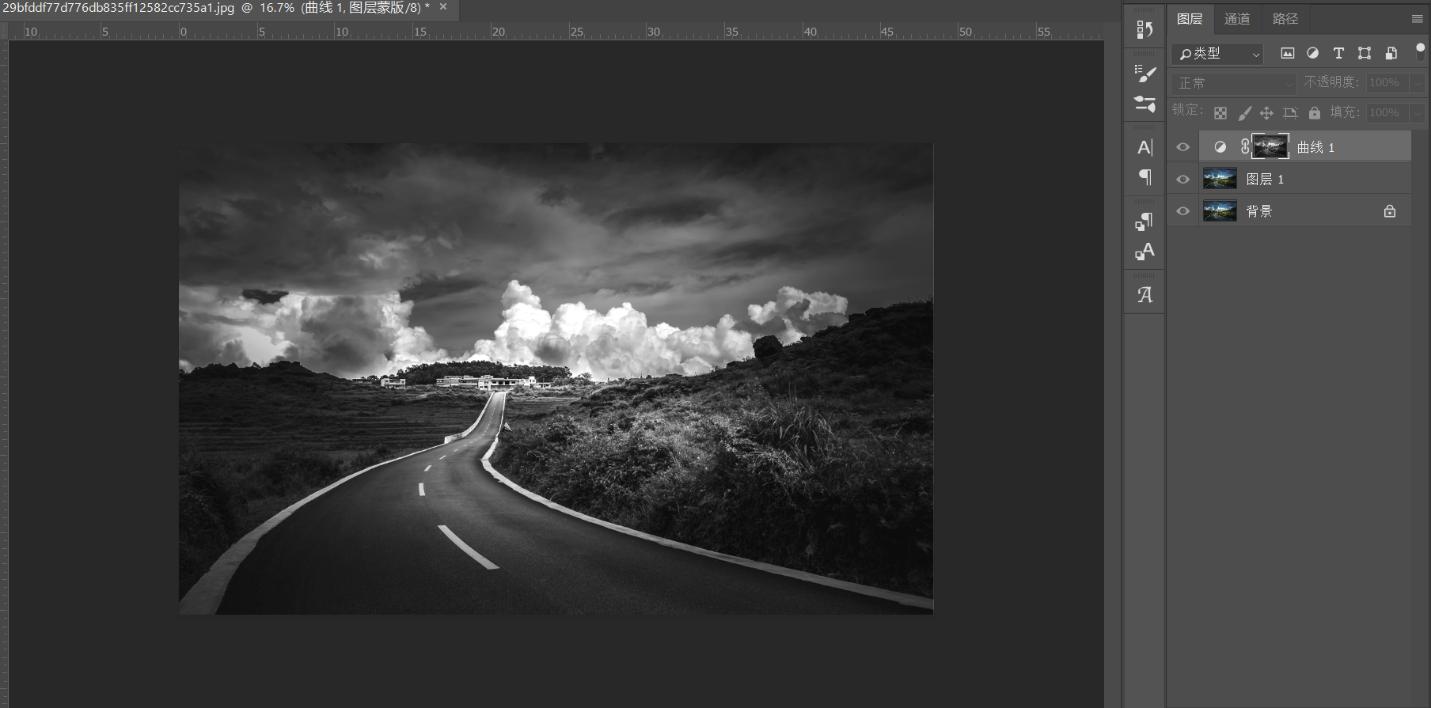Open the Character panel icon
Screen dimensions: 1431x708
point(1144,146)
